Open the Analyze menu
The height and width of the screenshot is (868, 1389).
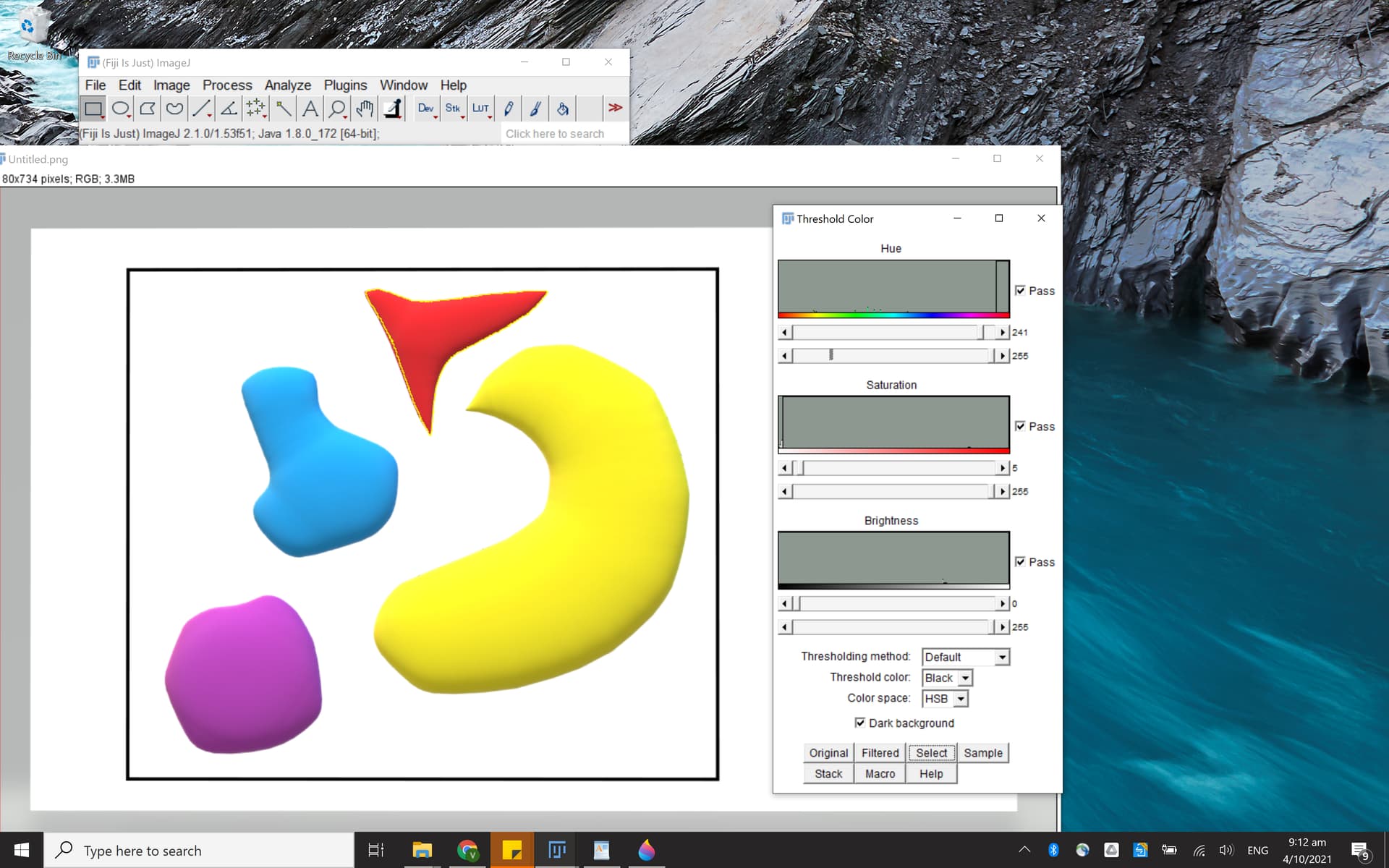click(287, 85)
